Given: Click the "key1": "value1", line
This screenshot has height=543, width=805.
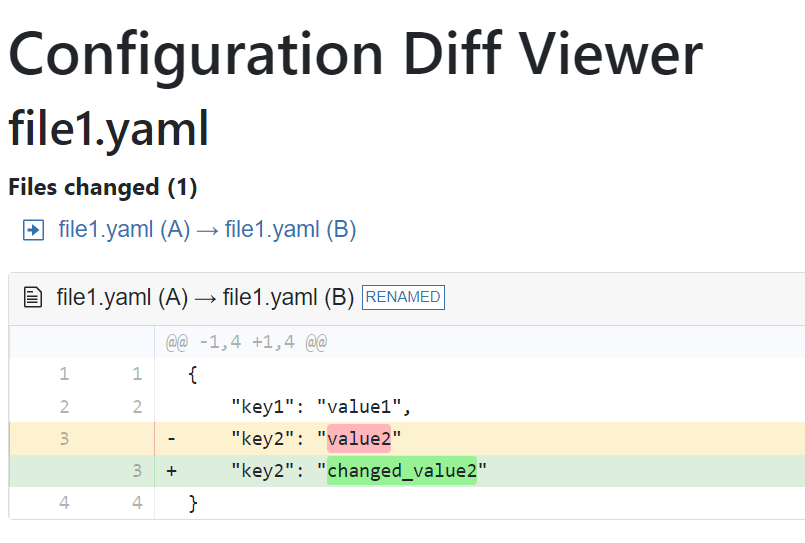Looking at the screenshot, I should 321,406.
